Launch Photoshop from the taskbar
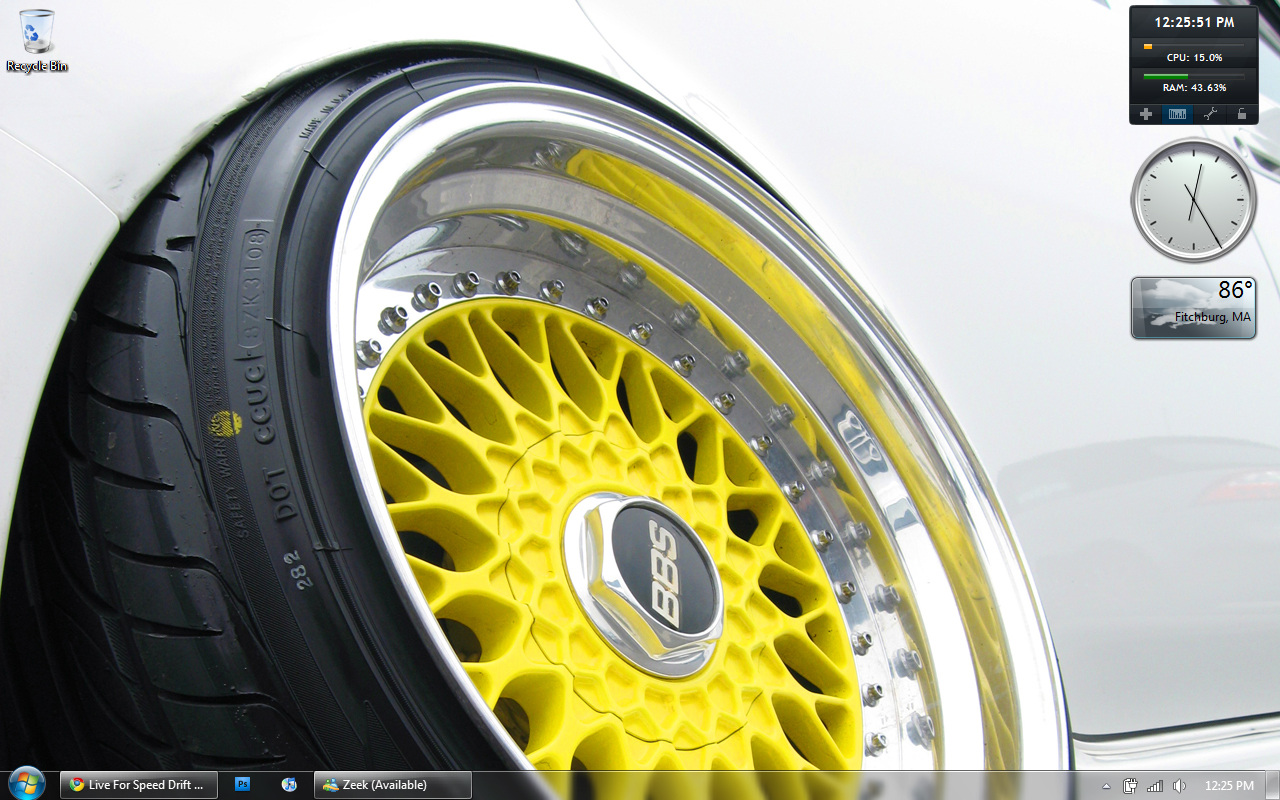Viewport: 1280px width, 800px height. [242, 785]
